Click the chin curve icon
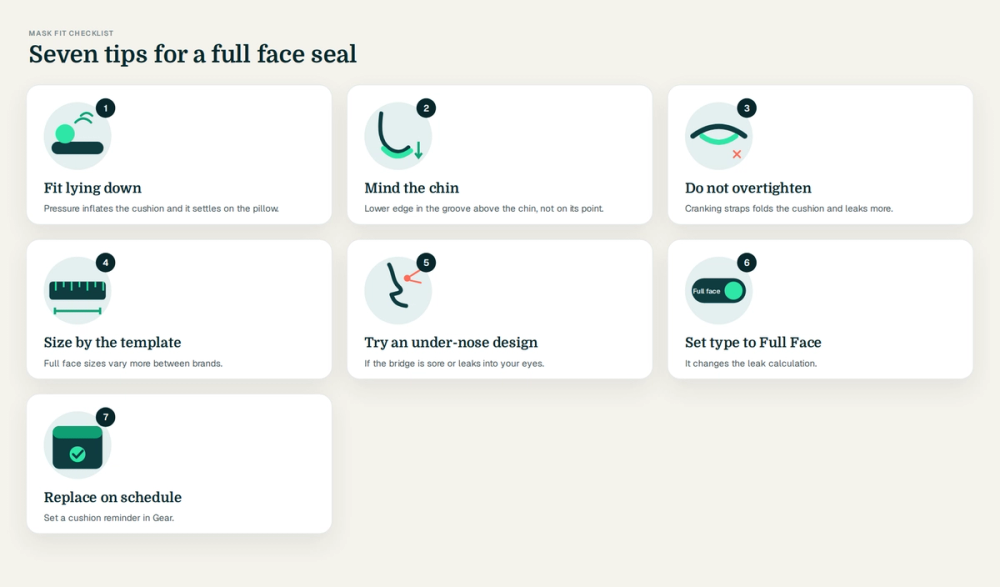This screenshot has height=587, width=1000. [398, 136]
